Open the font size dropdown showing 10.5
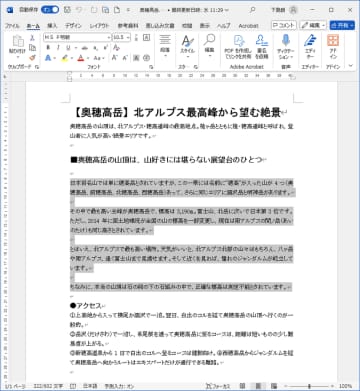This screenshot has height=391, width=360. click(121, 37)
